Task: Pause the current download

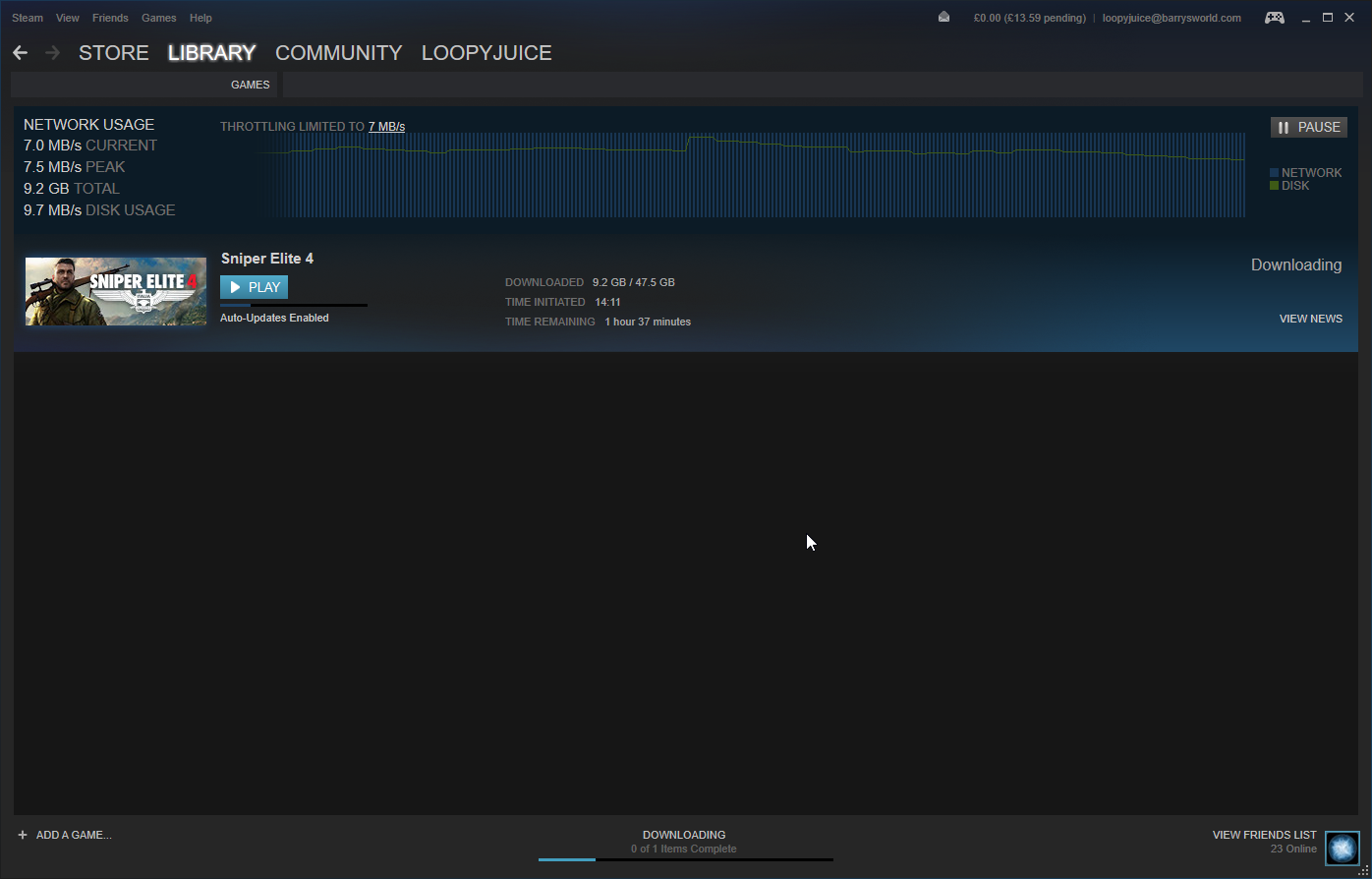Action: coord(1309,127)
